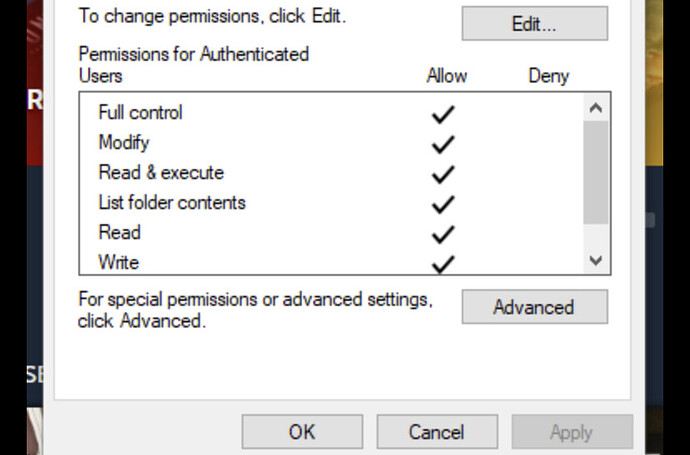Select the Write permission row
Screen dimensions: 690x455
click(x=119, y=263)
